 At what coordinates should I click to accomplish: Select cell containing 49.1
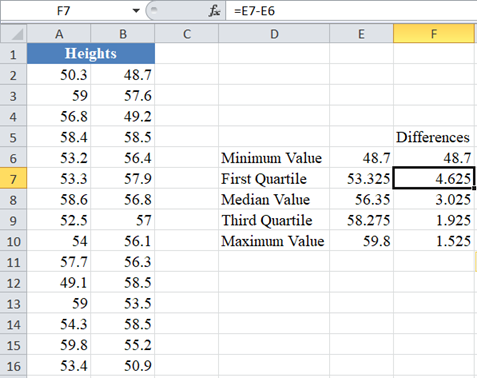tap(59, 282)
